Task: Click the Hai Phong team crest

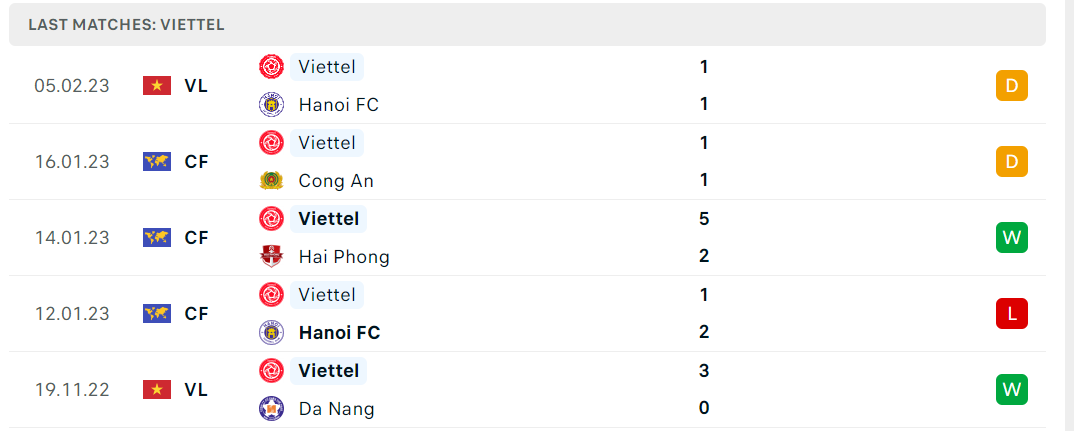Action: tap(271, 257)
